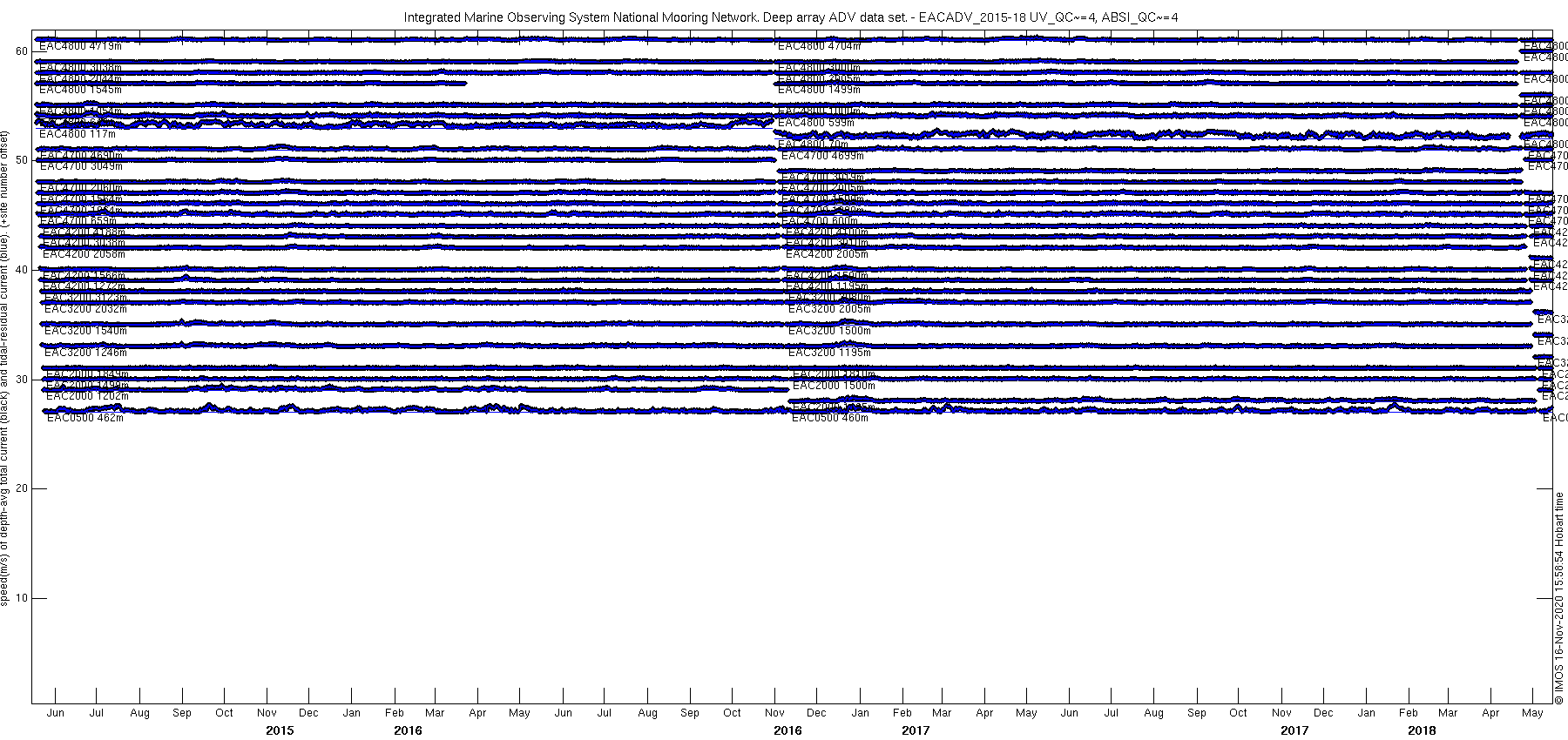Click the vertical IMOS copyright timestamp text
Viewport: 1568px width, 740px height.
(1559, 599)
